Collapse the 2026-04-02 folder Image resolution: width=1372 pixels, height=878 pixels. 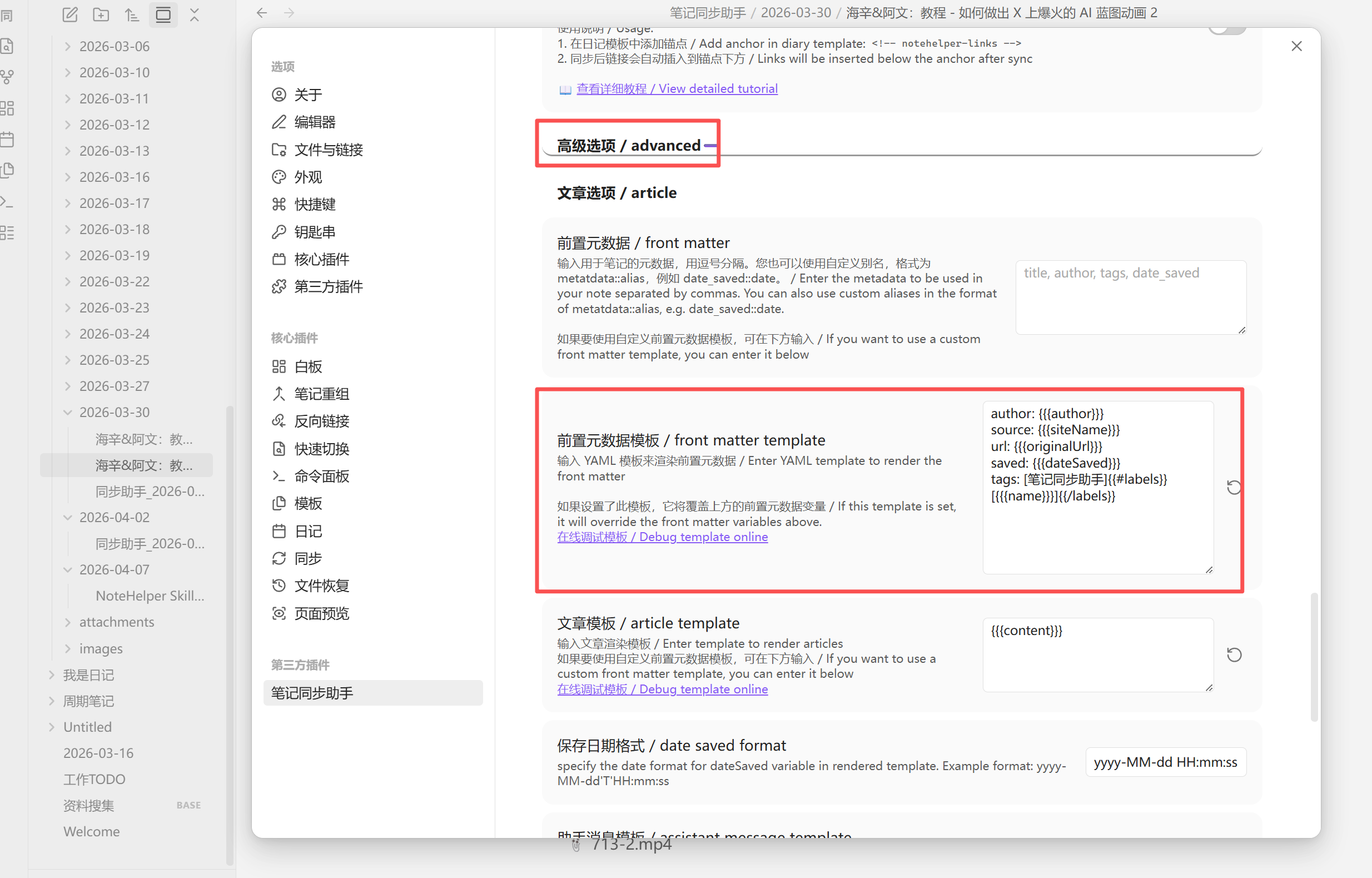coord(68,517)
